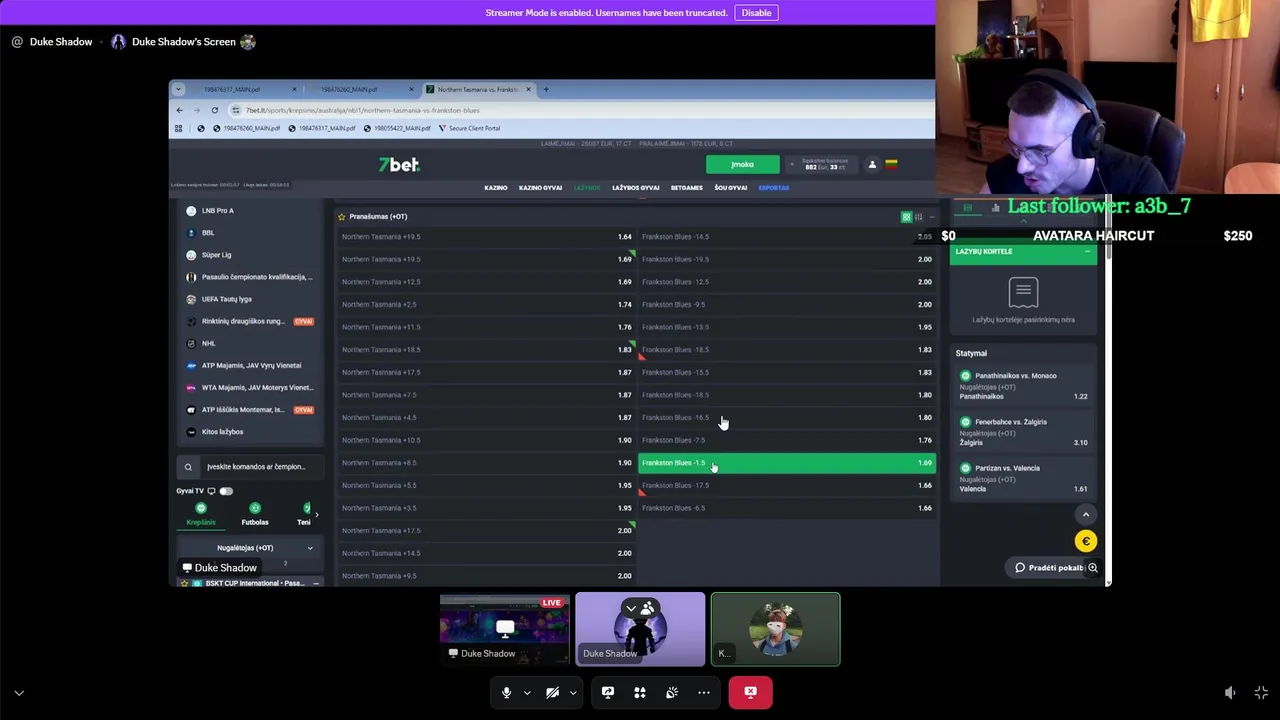Screen dimensions: 1280x720
Task: Switch to grid layout in market header
Action: coord(906,217)
